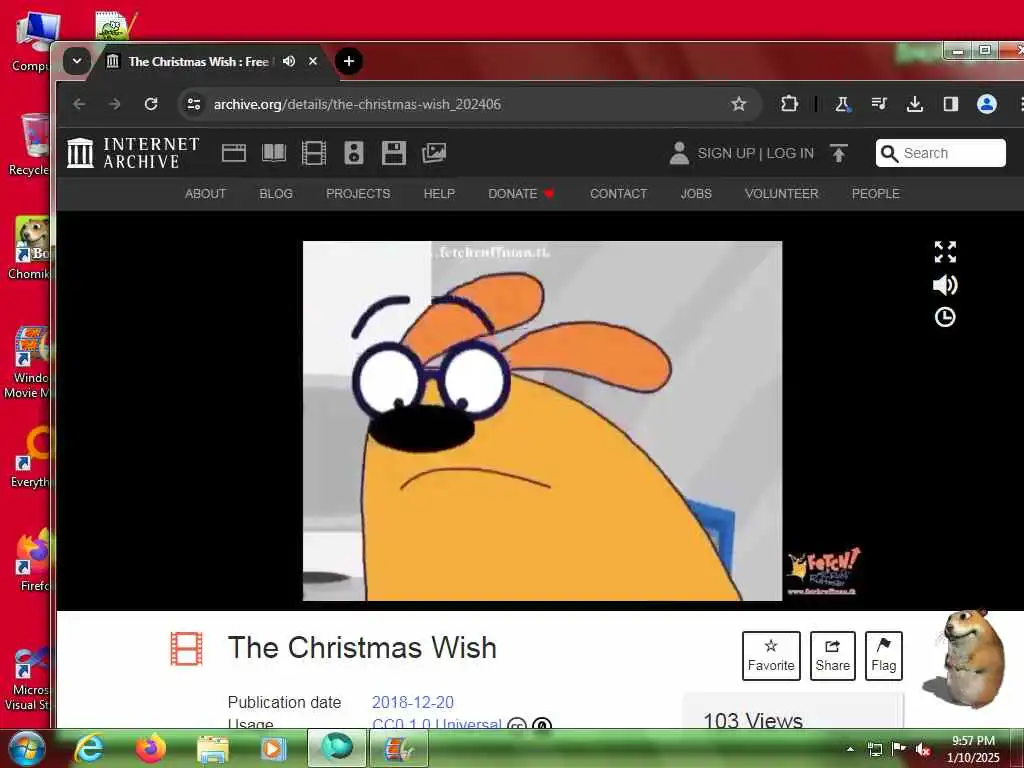Viewport: 1024px width, 768px height.
Task: Open Windows Media Player from taskbar
Action: click(274, 749)
